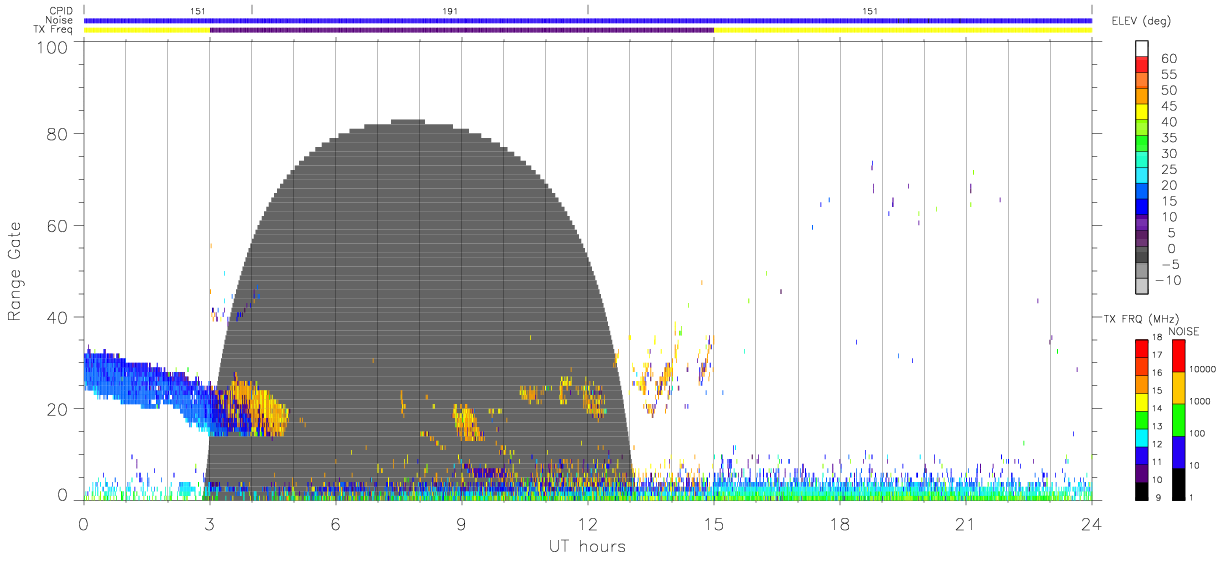Click the 80 tick label on Range Gate axis

click(x=56, y=134)
